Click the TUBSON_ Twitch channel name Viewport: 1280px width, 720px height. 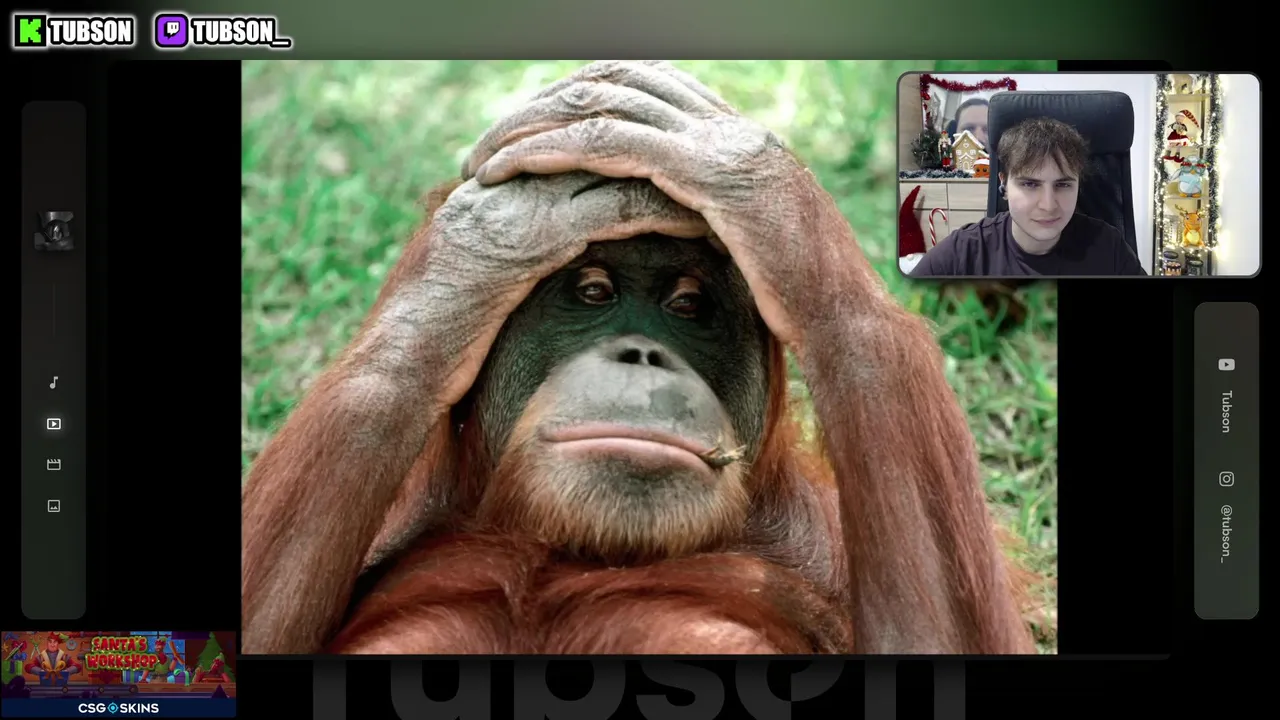(240, 32)
